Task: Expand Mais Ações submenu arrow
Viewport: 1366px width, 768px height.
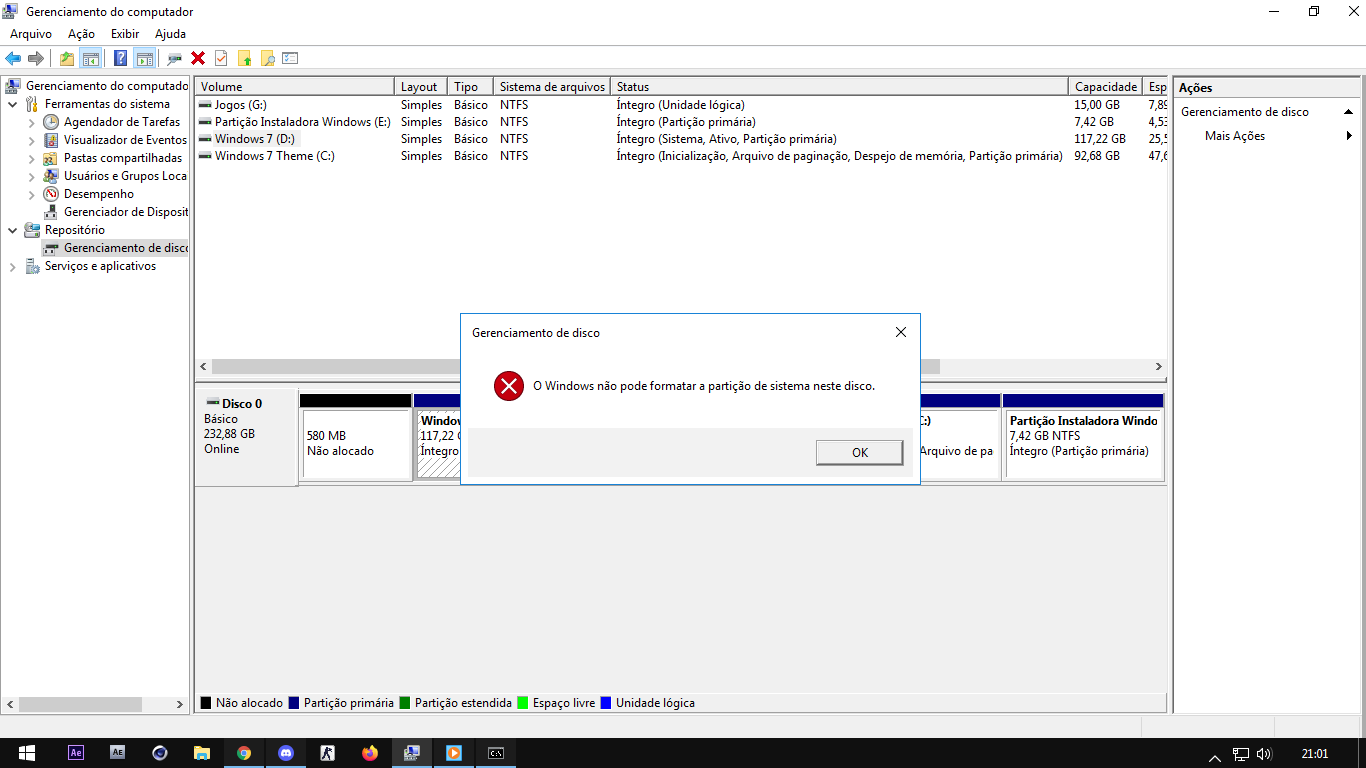Action: 1350,136
